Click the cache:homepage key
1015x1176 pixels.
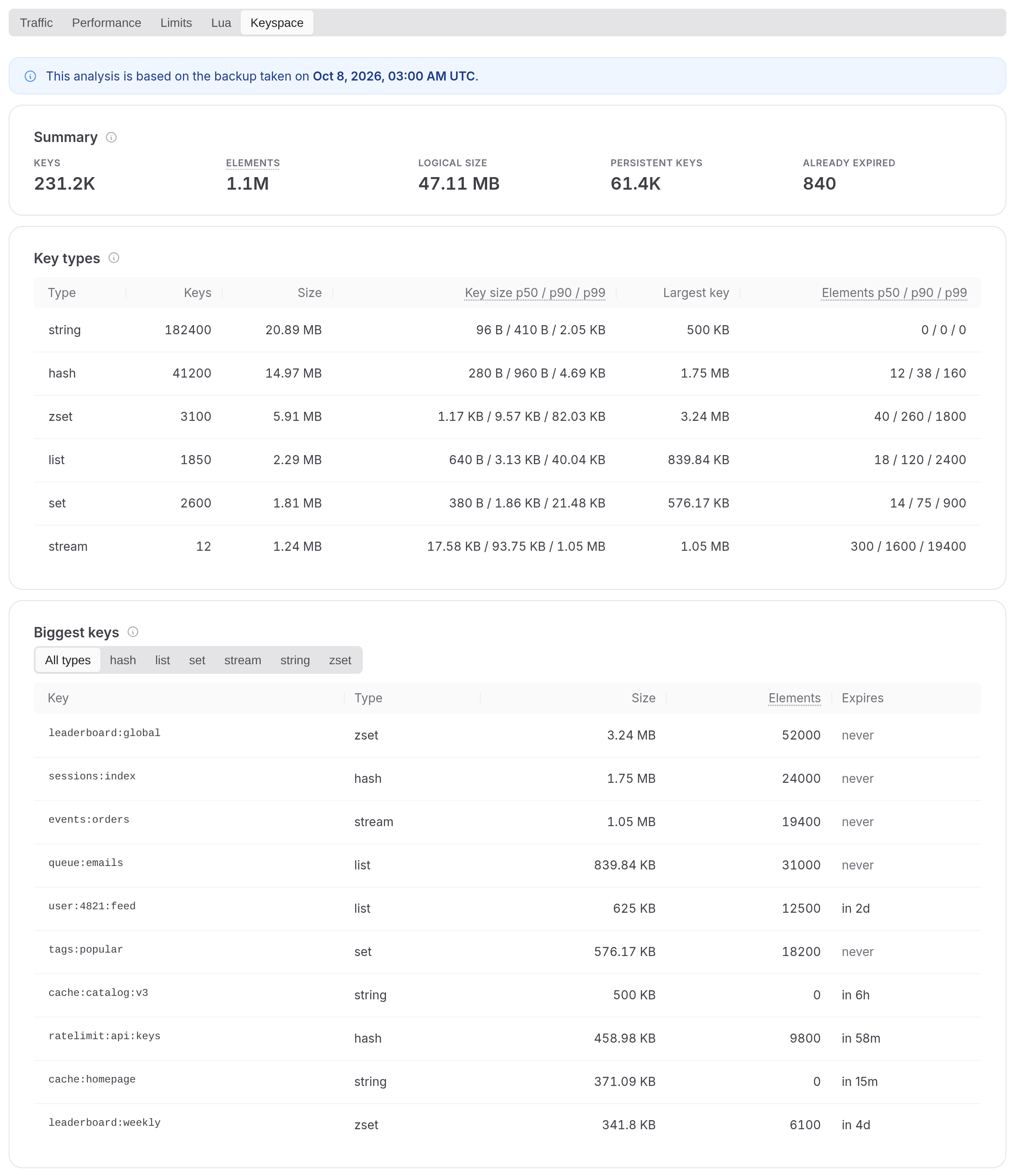click(92, 1079)
